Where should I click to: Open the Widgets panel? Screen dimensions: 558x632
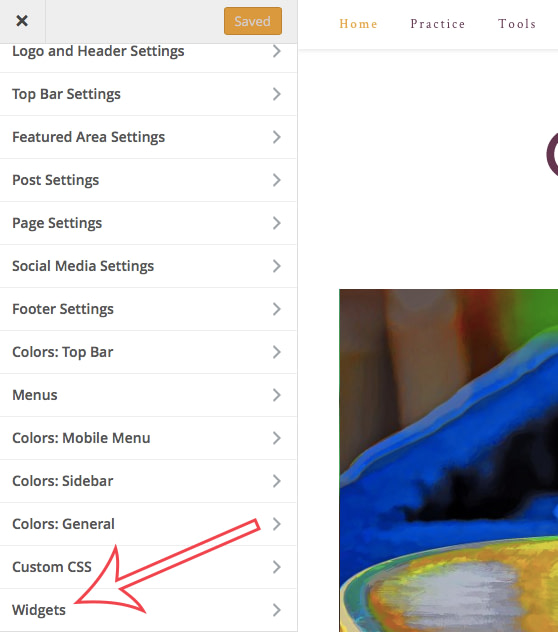click(148, 610)
